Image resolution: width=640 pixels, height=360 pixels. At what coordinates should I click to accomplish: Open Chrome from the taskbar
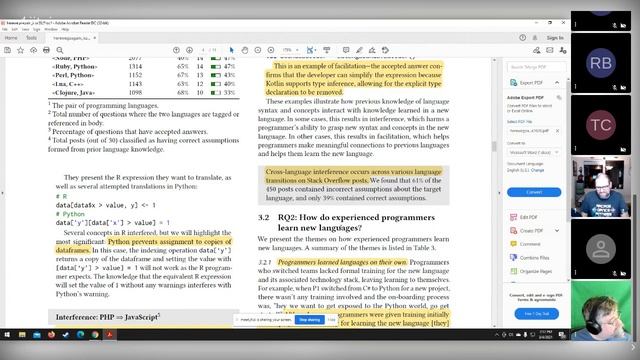(95, 335)
